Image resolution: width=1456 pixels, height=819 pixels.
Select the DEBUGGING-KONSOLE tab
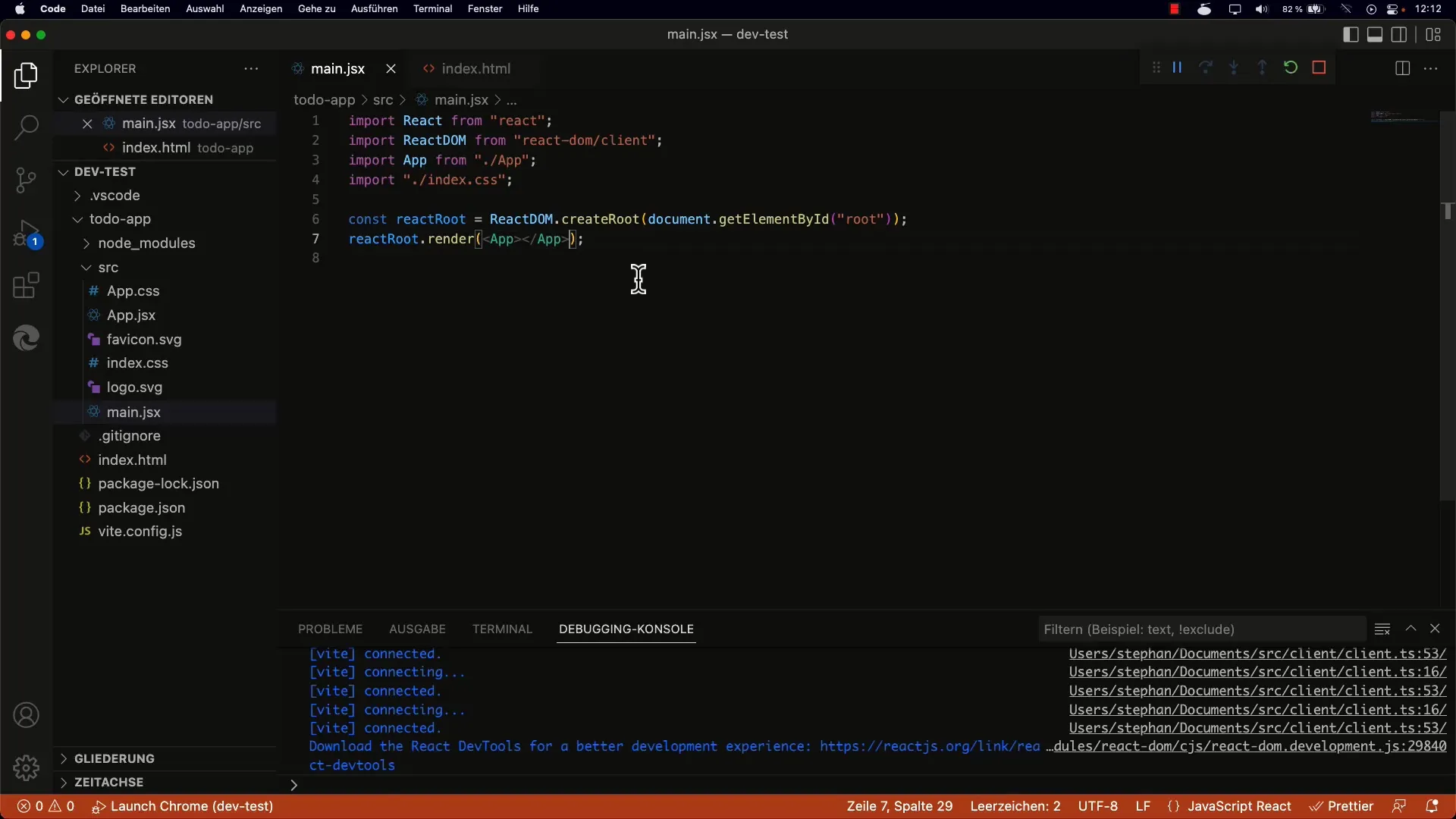[626, 629]
